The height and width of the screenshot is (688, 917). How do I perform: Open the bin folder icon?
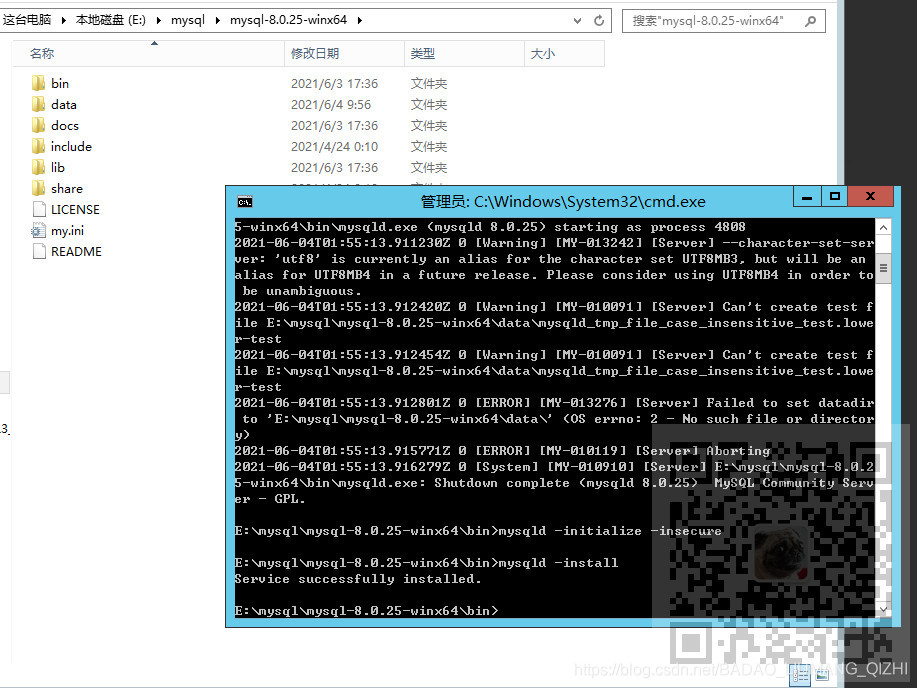click(x=39, y=83)
